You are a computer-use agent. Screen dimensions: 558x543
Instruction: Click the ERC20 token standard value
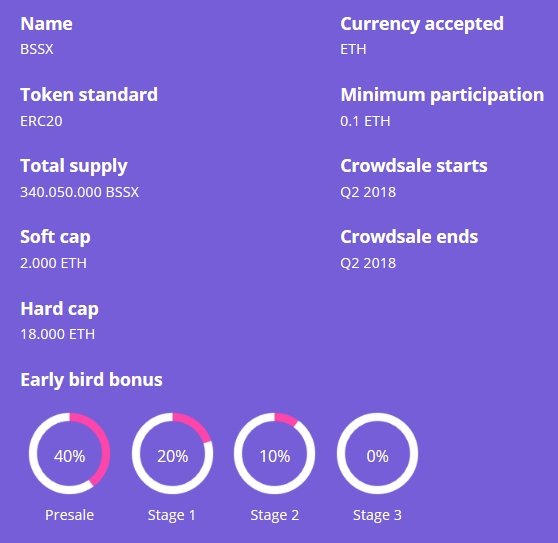pyautogui.click(x=41, y=121)
